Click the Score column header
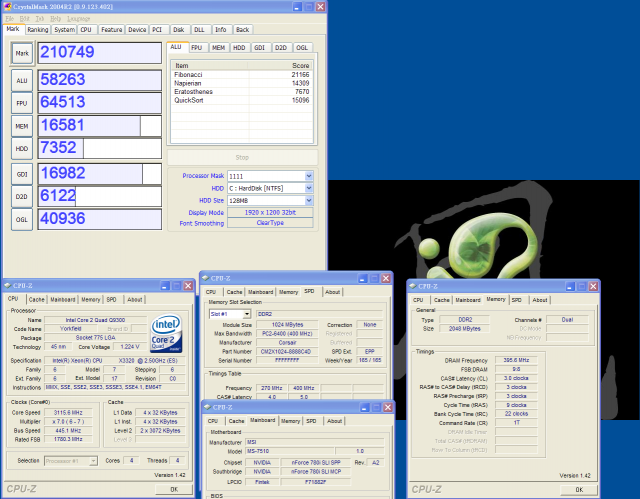Screen dimensions: 640x499 [x=280, y=66]
